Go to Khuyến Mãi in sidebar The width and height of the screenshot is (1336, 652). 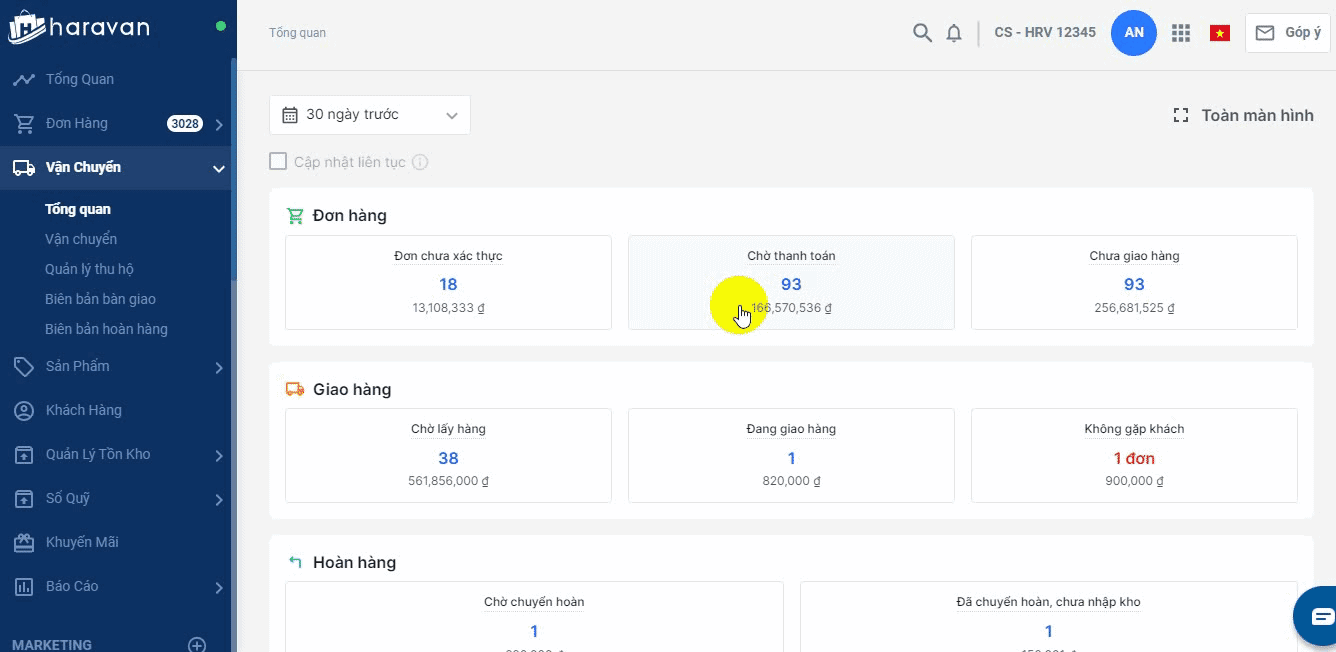pyautogui.click(x=82, y=542)
